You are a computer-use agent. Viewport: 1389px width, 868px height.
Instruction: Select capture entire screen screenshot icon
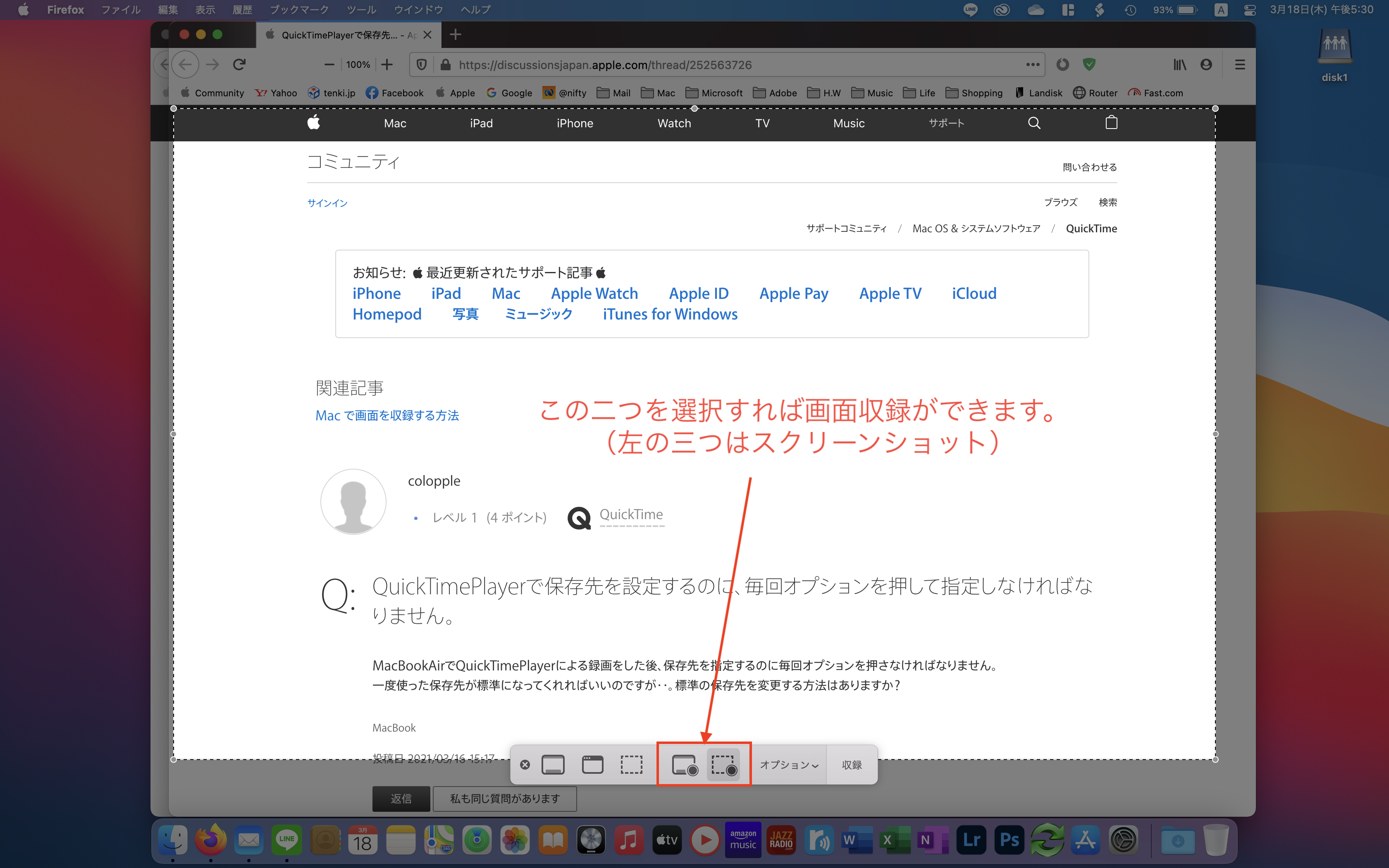tap(553, 765)
